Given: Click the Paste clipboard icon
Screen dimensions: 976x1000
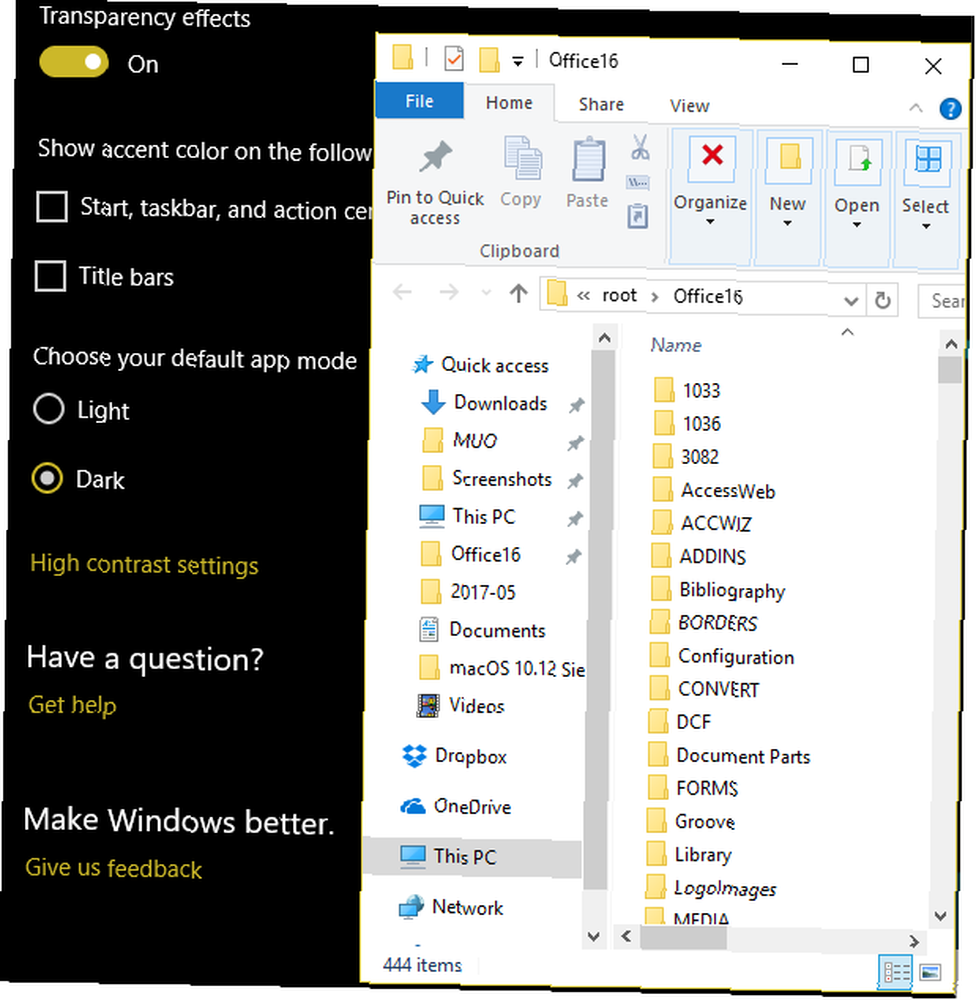Looking at the screenshot, I should click(x=588, y=160).
